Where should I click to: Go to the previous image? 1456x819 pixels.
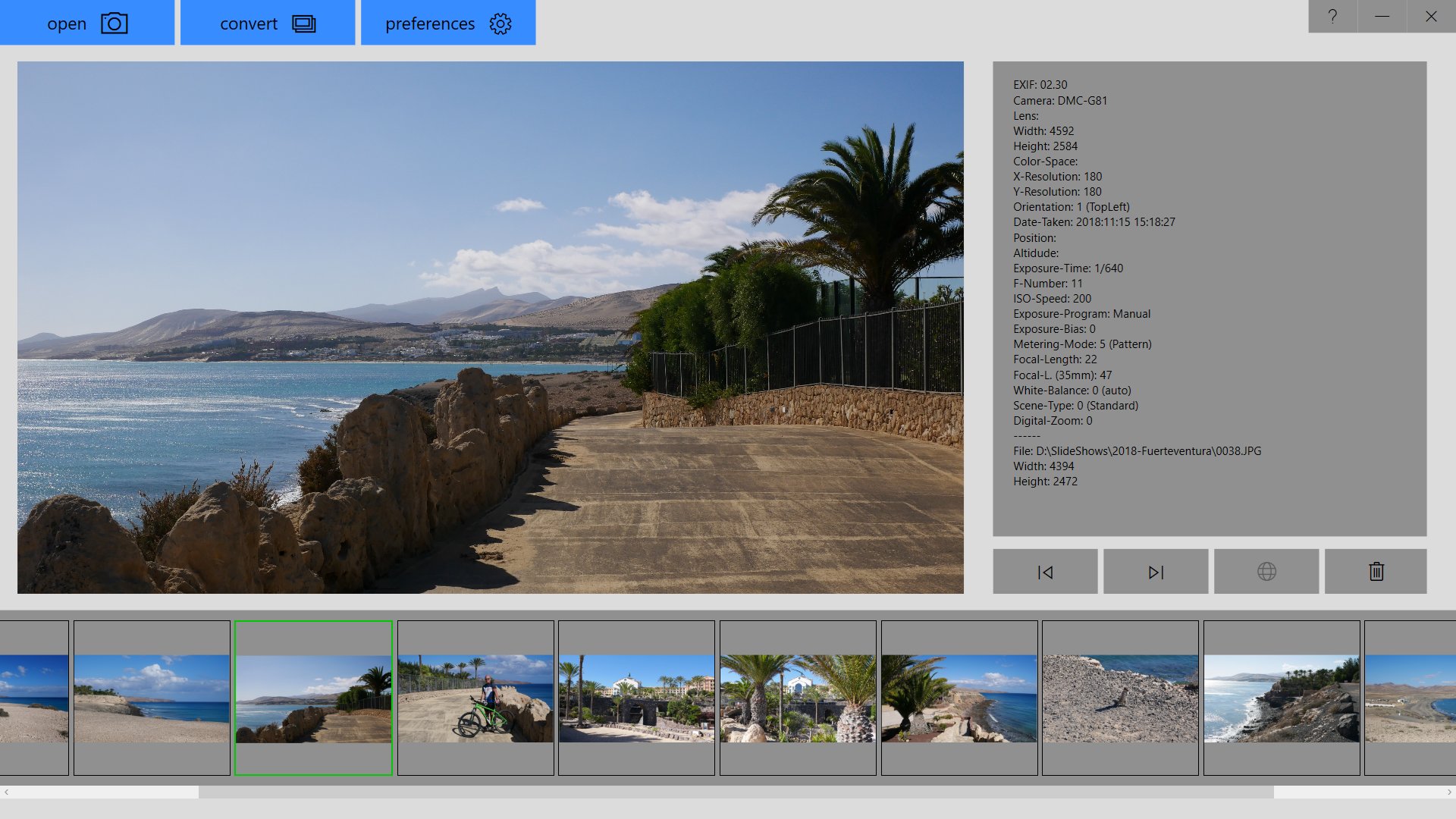click(1045, 572)
